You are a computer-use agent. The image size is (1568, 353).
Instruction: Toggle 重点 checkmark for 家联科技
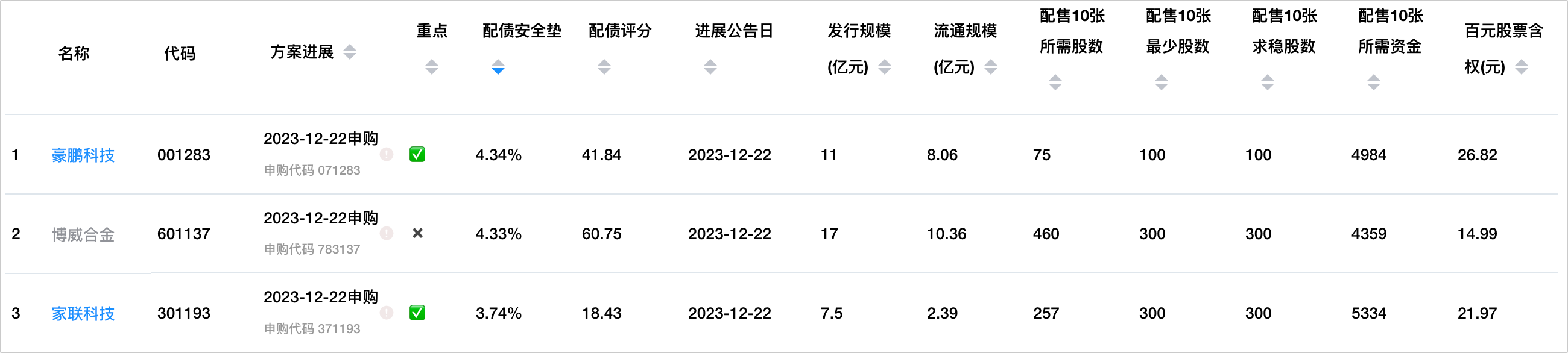[x=417, y=313]
